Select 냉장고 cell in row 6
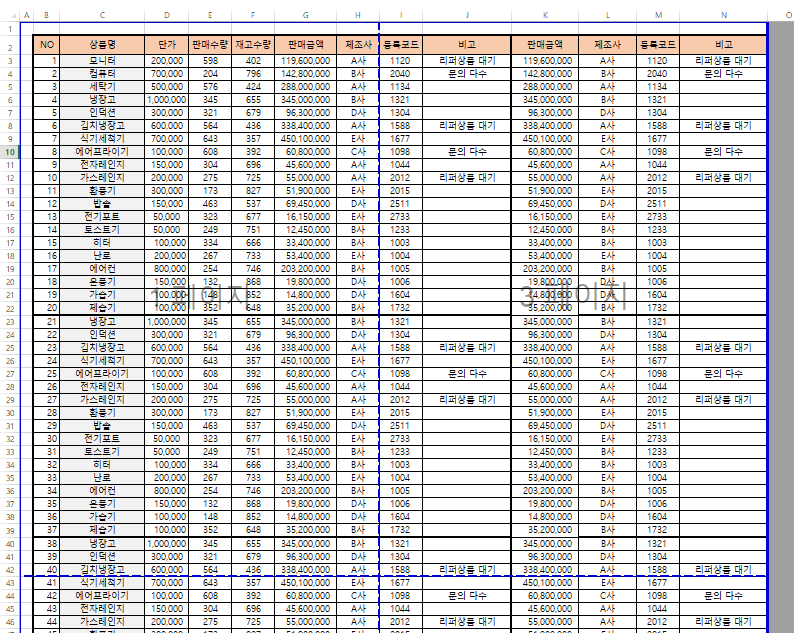The width and height of the screenshot is (794, 633). 102,100
